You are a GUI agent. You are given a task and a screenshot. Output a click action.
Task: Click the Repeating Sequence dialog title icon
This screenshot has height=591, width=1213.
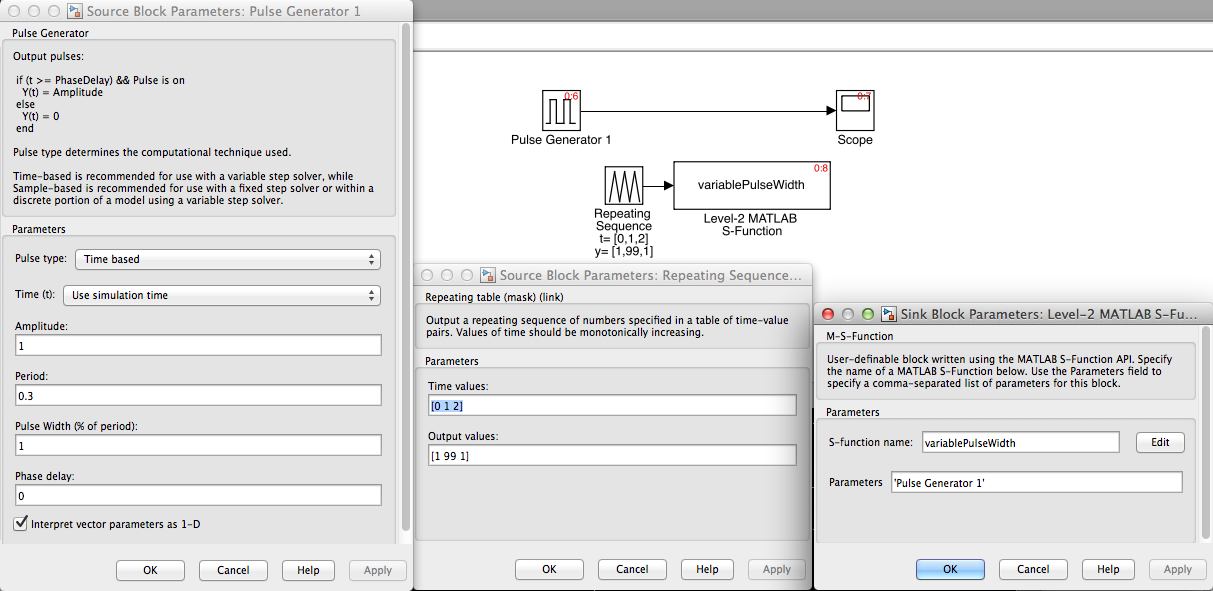(488, 275)
